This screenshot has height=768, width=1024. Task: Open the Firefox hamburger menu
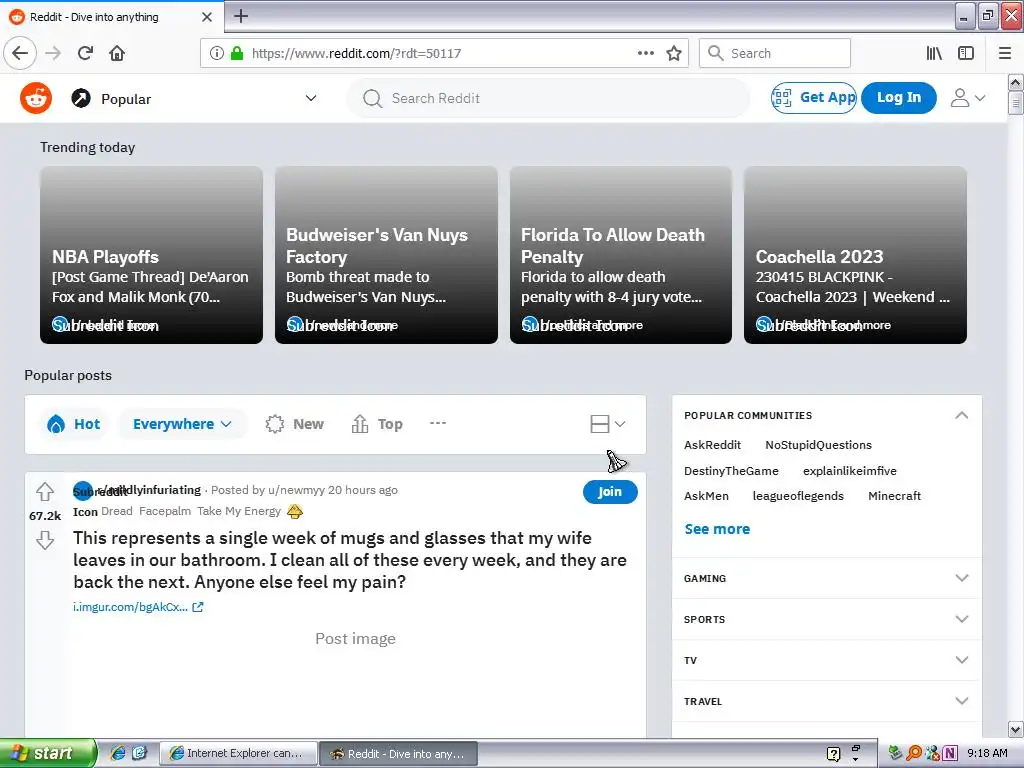click(1005, 54)
